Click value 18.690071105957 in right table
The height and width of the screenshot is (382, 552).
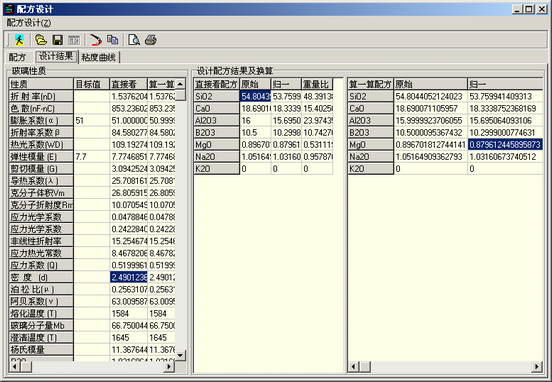[x=430, y=108]
